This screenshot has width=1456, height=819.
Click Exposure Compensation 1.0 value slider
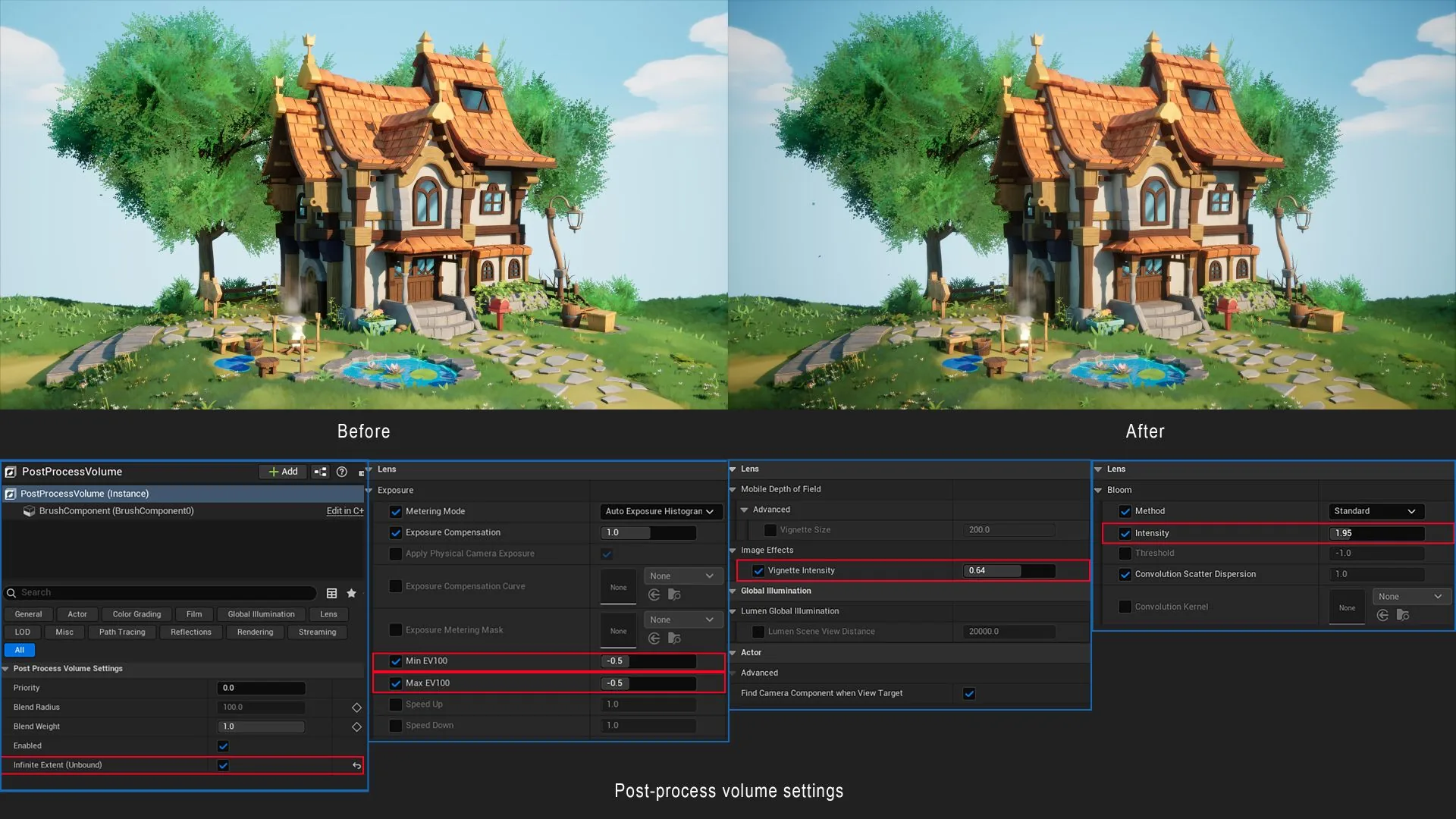(x=648, y=533)
